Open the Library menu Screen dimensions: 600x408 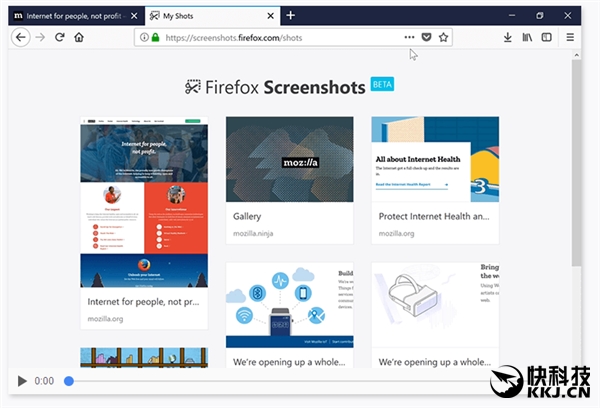pyautogui.click(x=527, y=37)
